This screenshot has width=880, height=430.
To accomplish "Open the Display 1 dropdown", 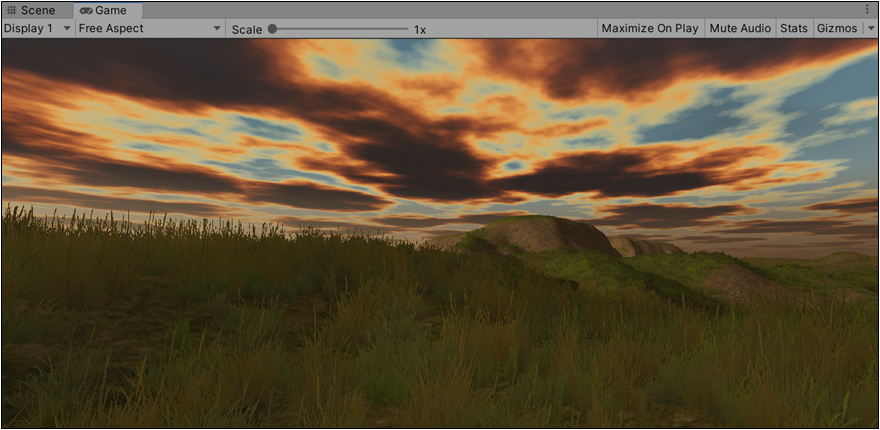I will pyautogui.click(x=30, y=28).
